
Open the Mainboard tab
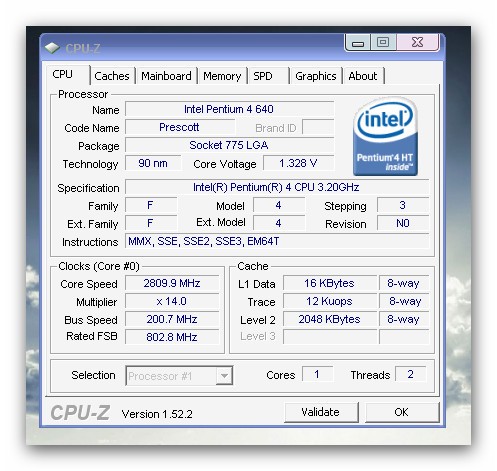(166, 76)
